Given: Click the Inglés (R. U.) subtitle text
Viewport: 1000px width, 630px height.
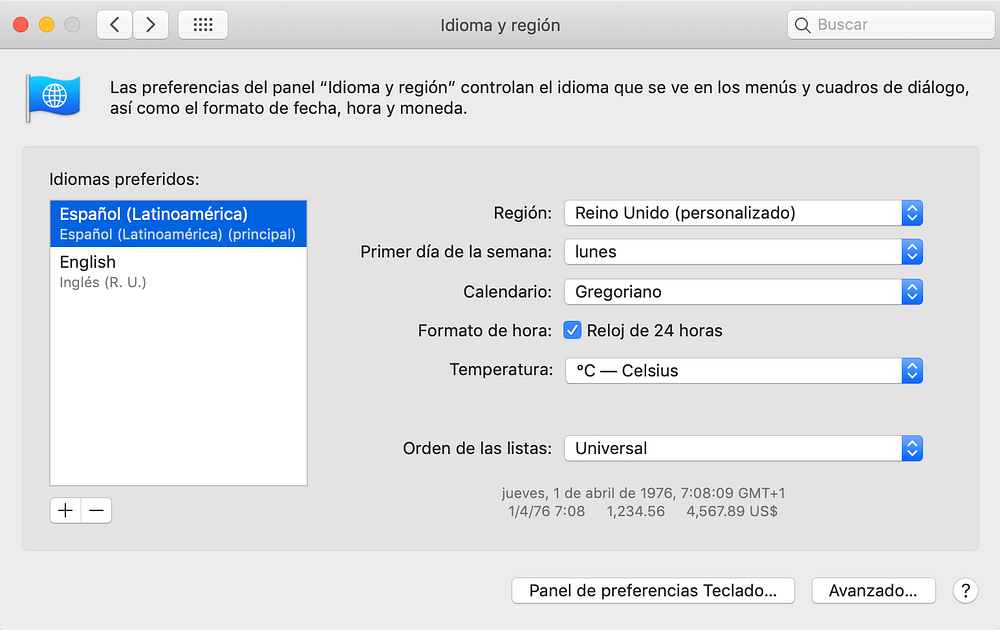Looking at the screenshot, I should click(x=103, y=282).
